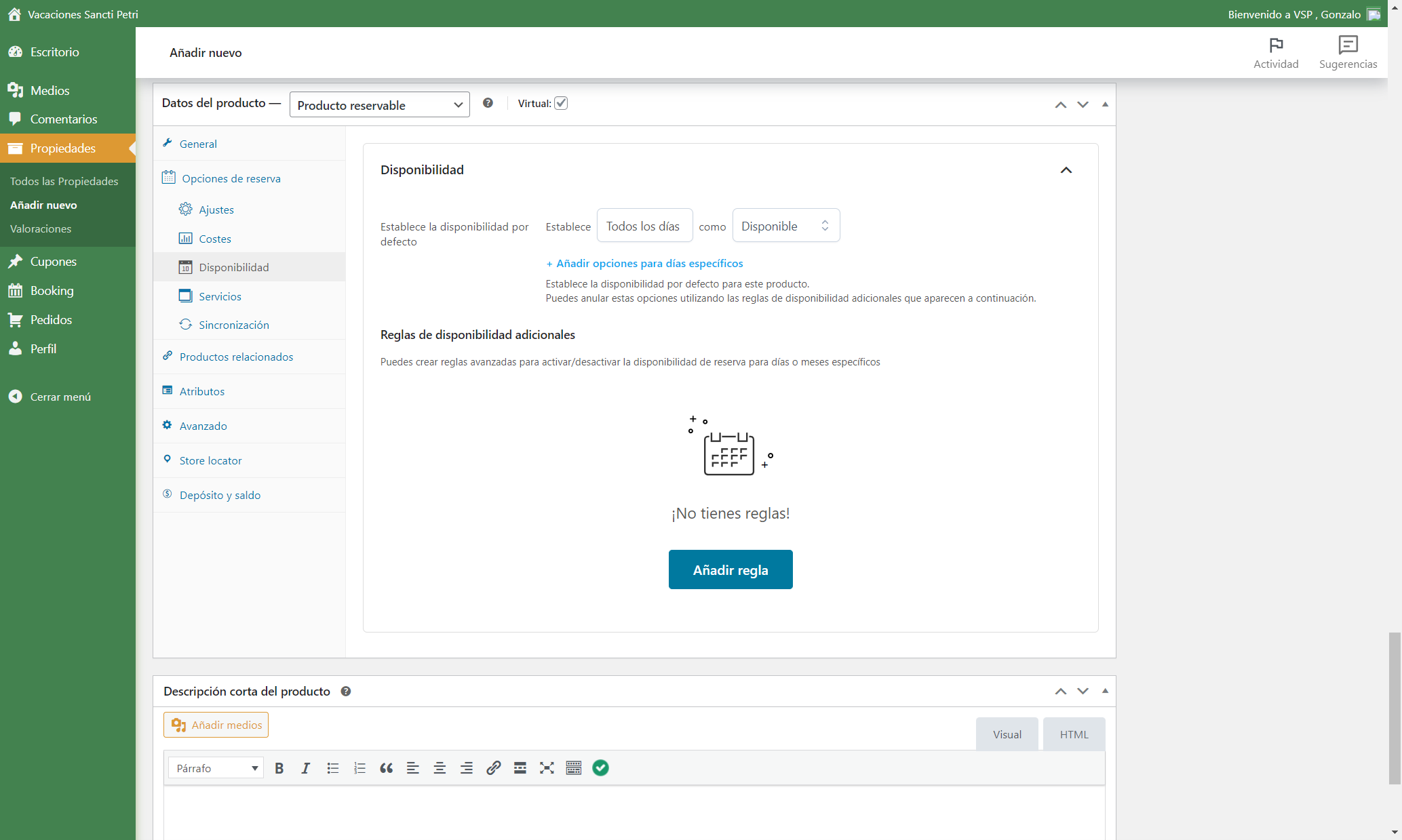Insert a numbered list

359,768
